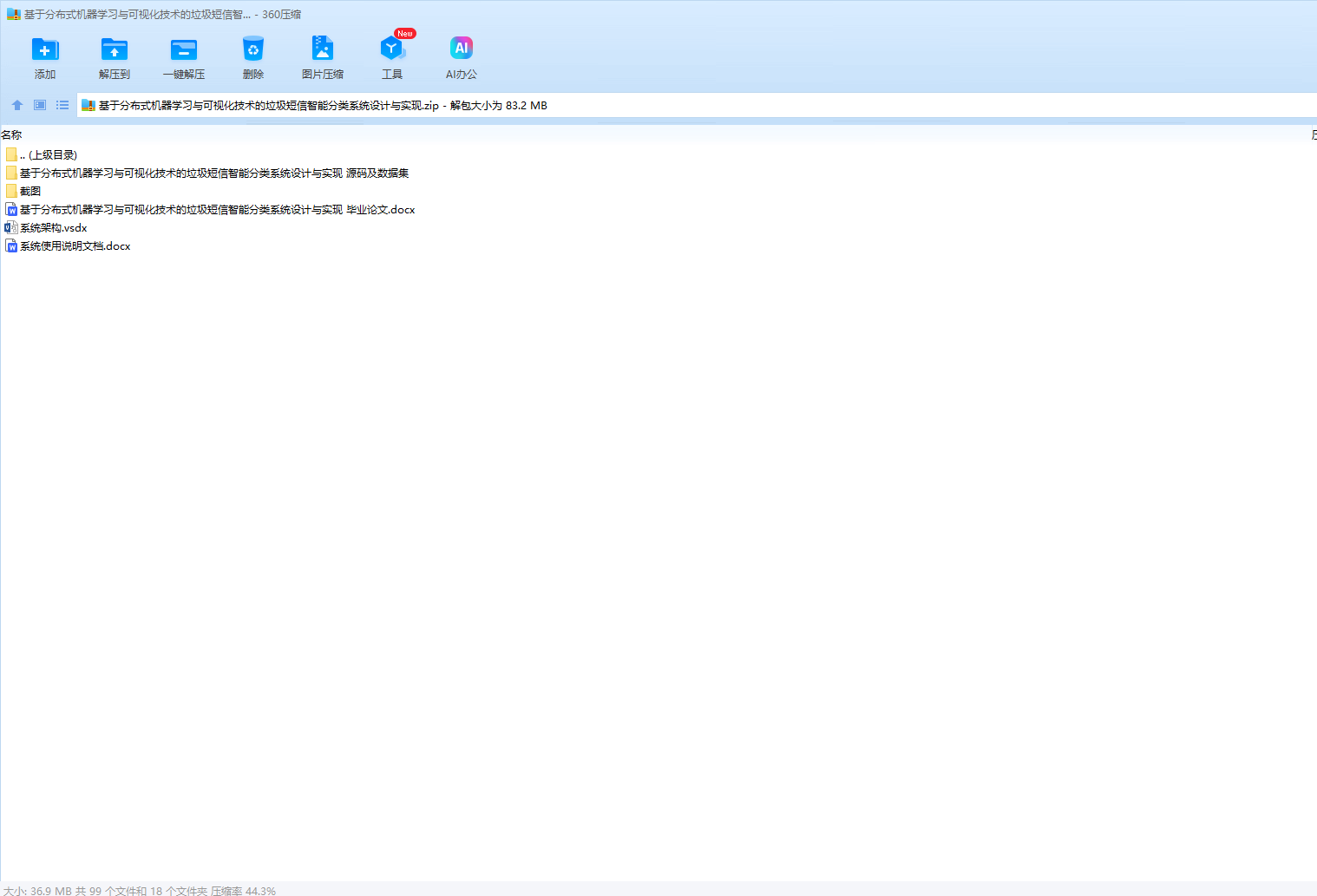Click the Visio icon of 系统架构.vsdx
The image size is (1317, 896).
[11, 227]
